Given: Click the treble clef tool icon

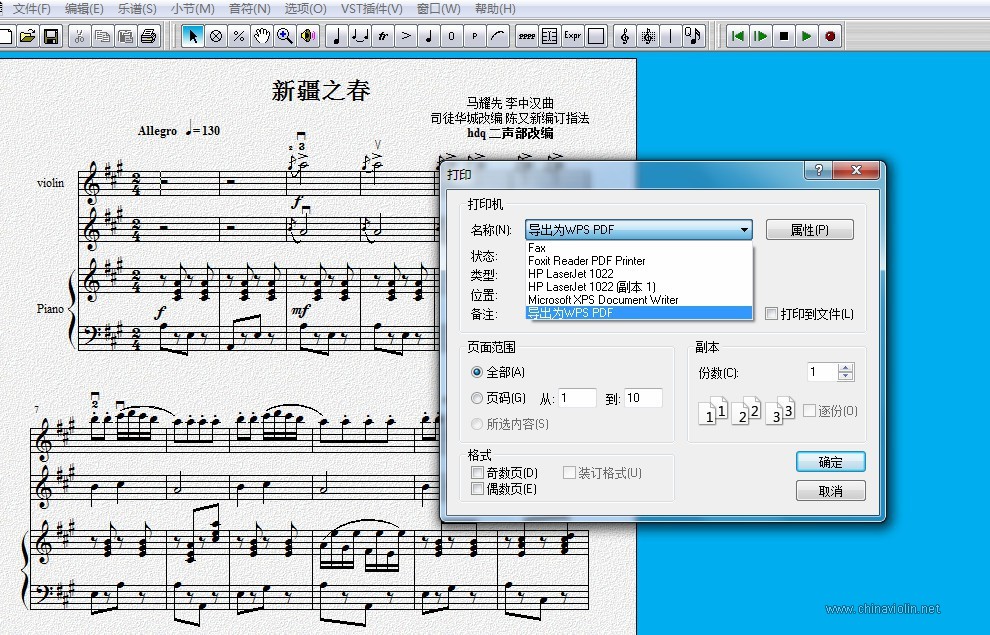Looking at the screenshot, I should coord(624,36).
